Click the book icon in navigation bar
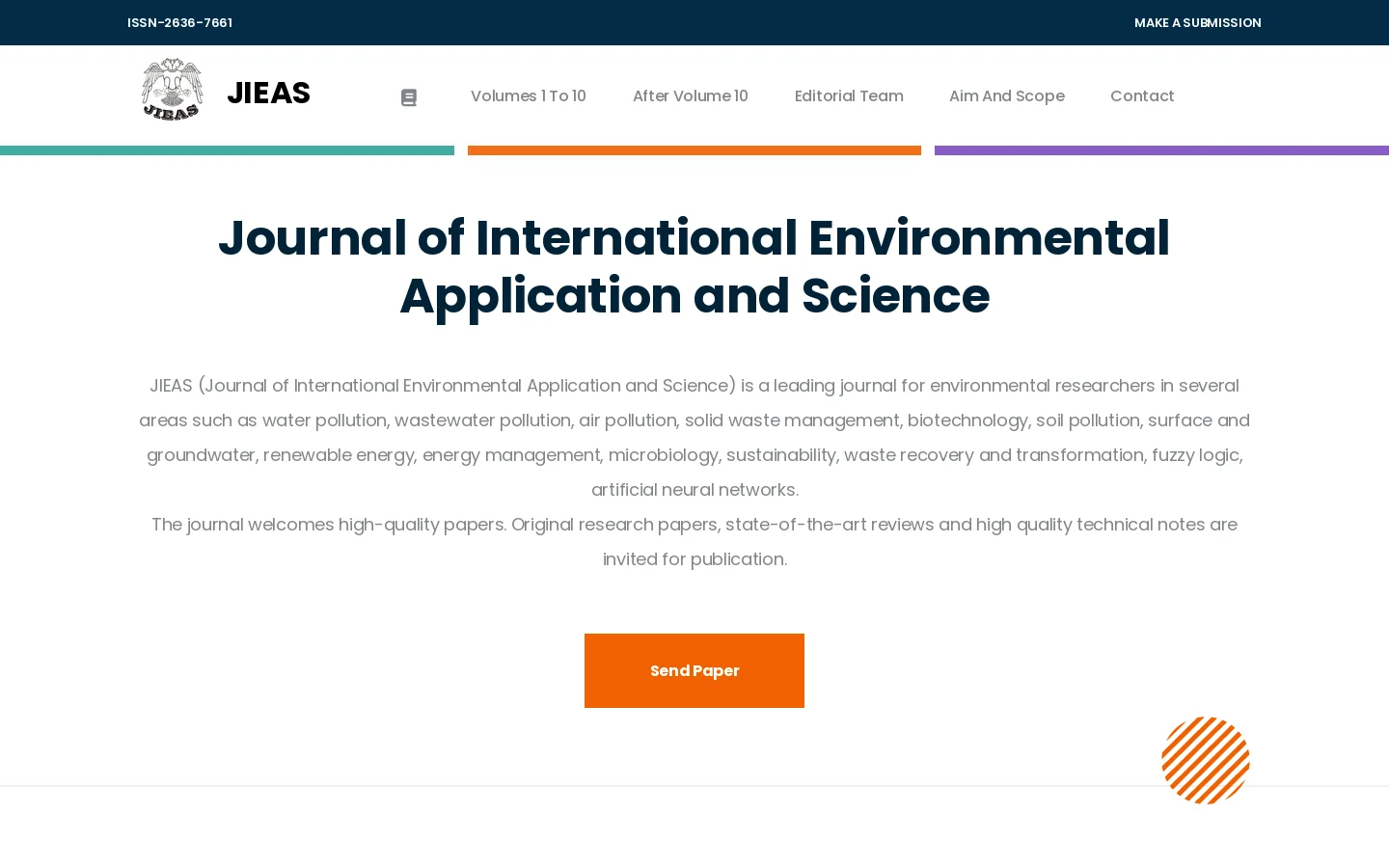The image size is (1389, 868). (409, 97)
